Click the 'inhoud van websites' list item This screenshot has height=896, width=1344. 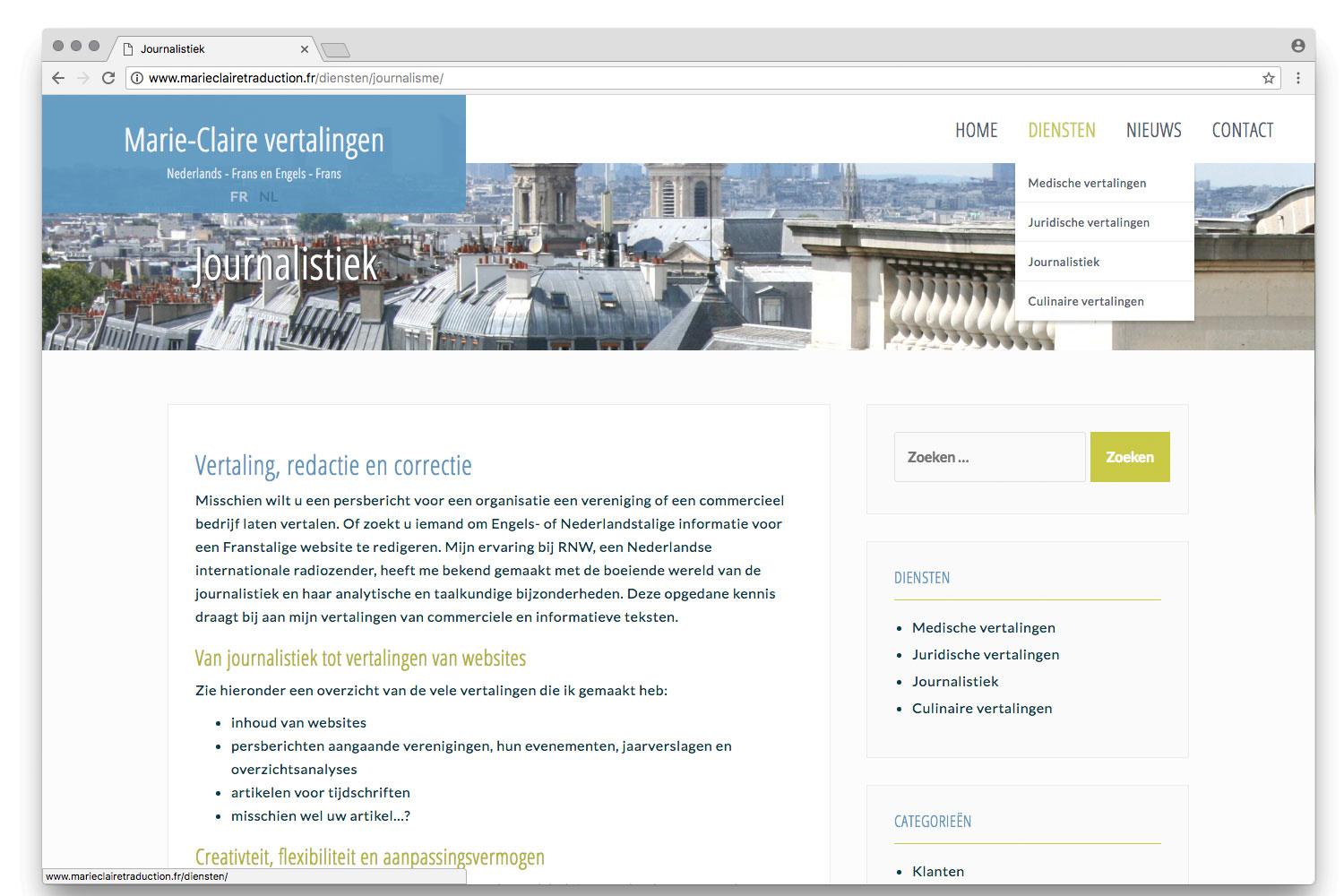(x=298, y=722)
